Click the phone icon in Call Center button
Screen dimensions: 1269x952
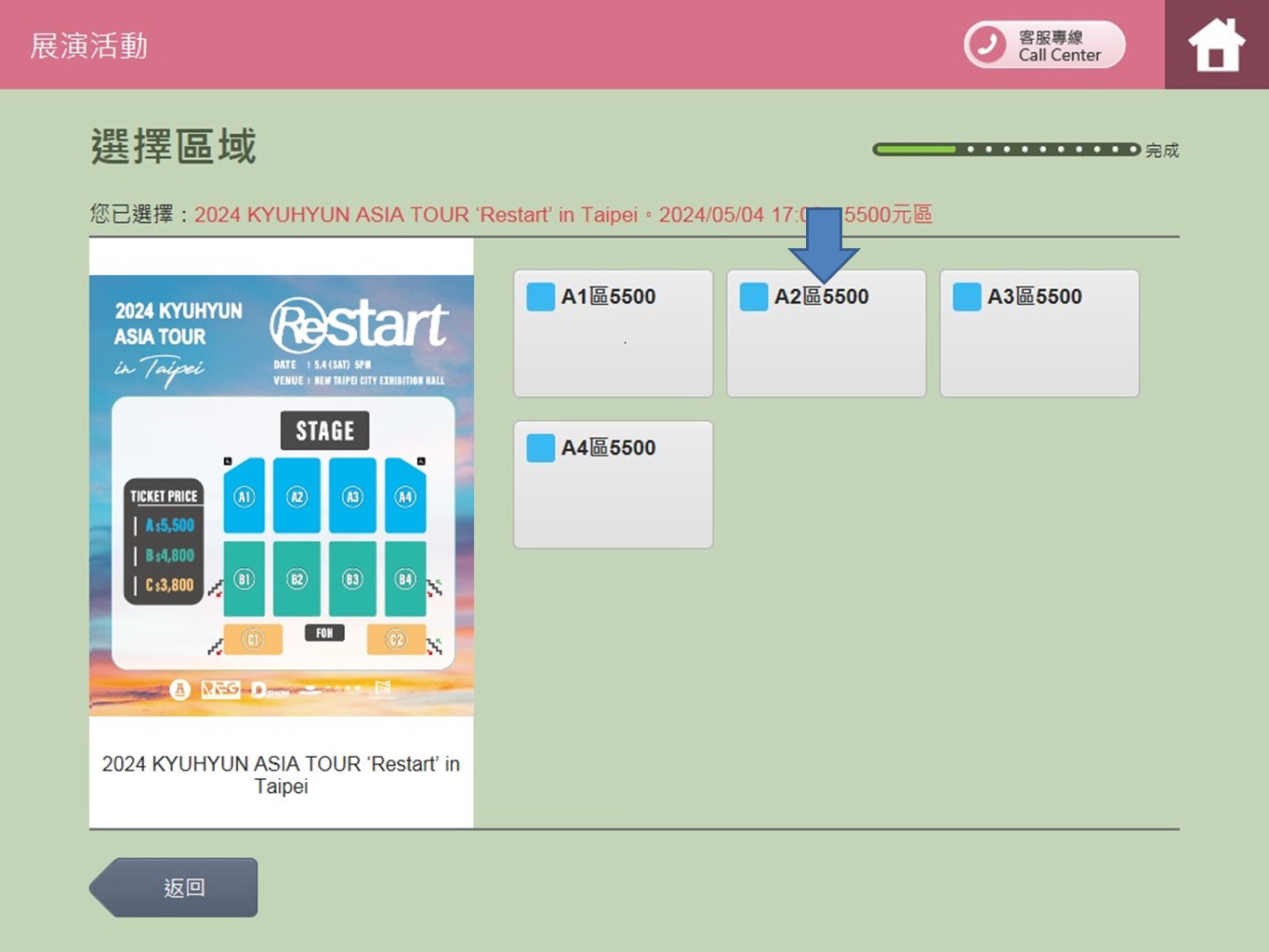click(987, 45)
